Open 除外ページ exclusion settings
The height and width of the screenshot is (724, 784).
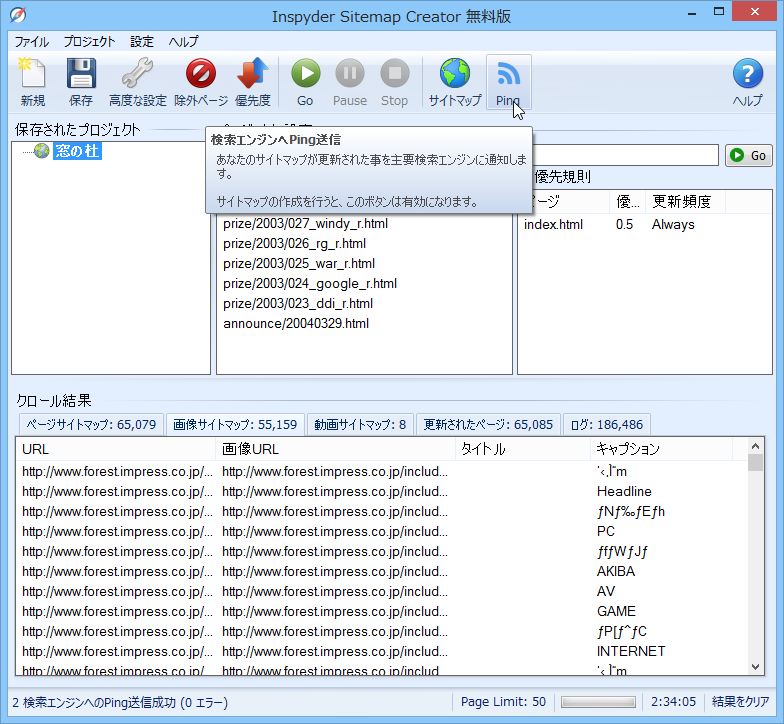[x=201, y=82]
